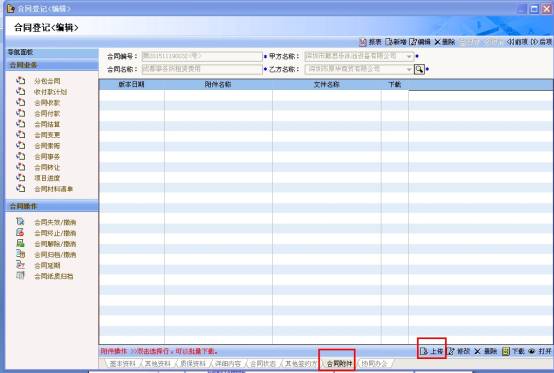Click the 下载 column header
The image size is (554, 373).
click(395, 84)
